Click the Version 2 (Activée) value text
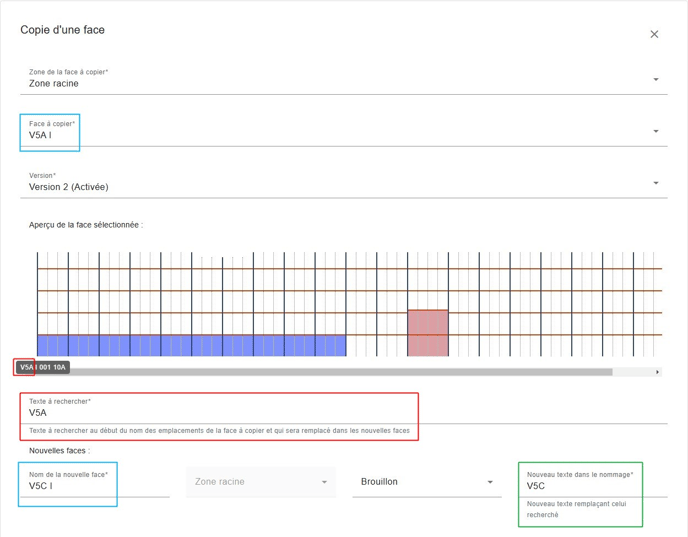Screen dimensions: 688x537 point(69,187)
